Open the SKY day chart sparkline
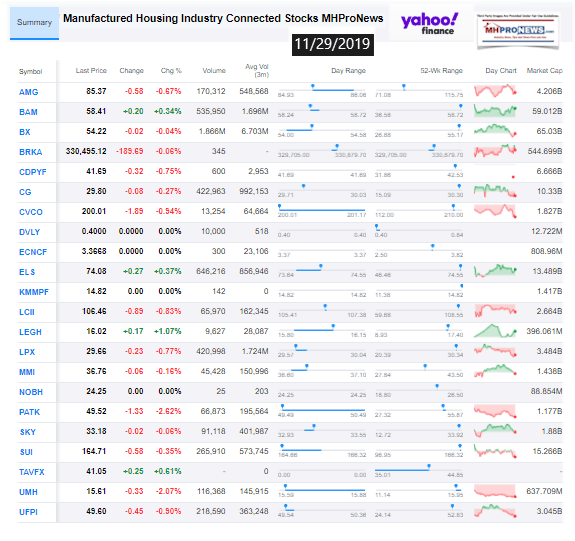 (495, 431)
